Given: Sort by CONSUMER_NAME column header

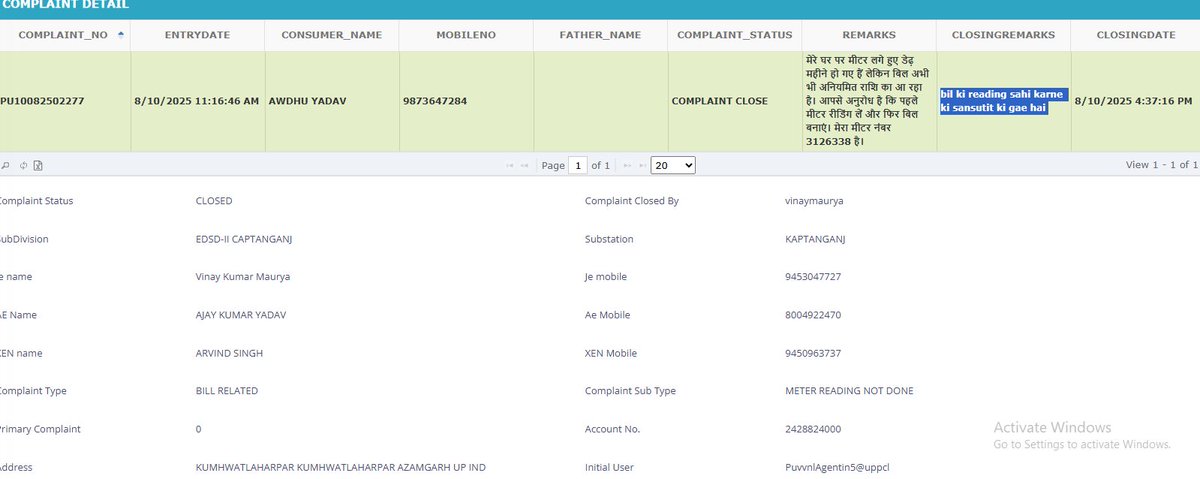Looking at the screenshot, I should tap(331, 35).
